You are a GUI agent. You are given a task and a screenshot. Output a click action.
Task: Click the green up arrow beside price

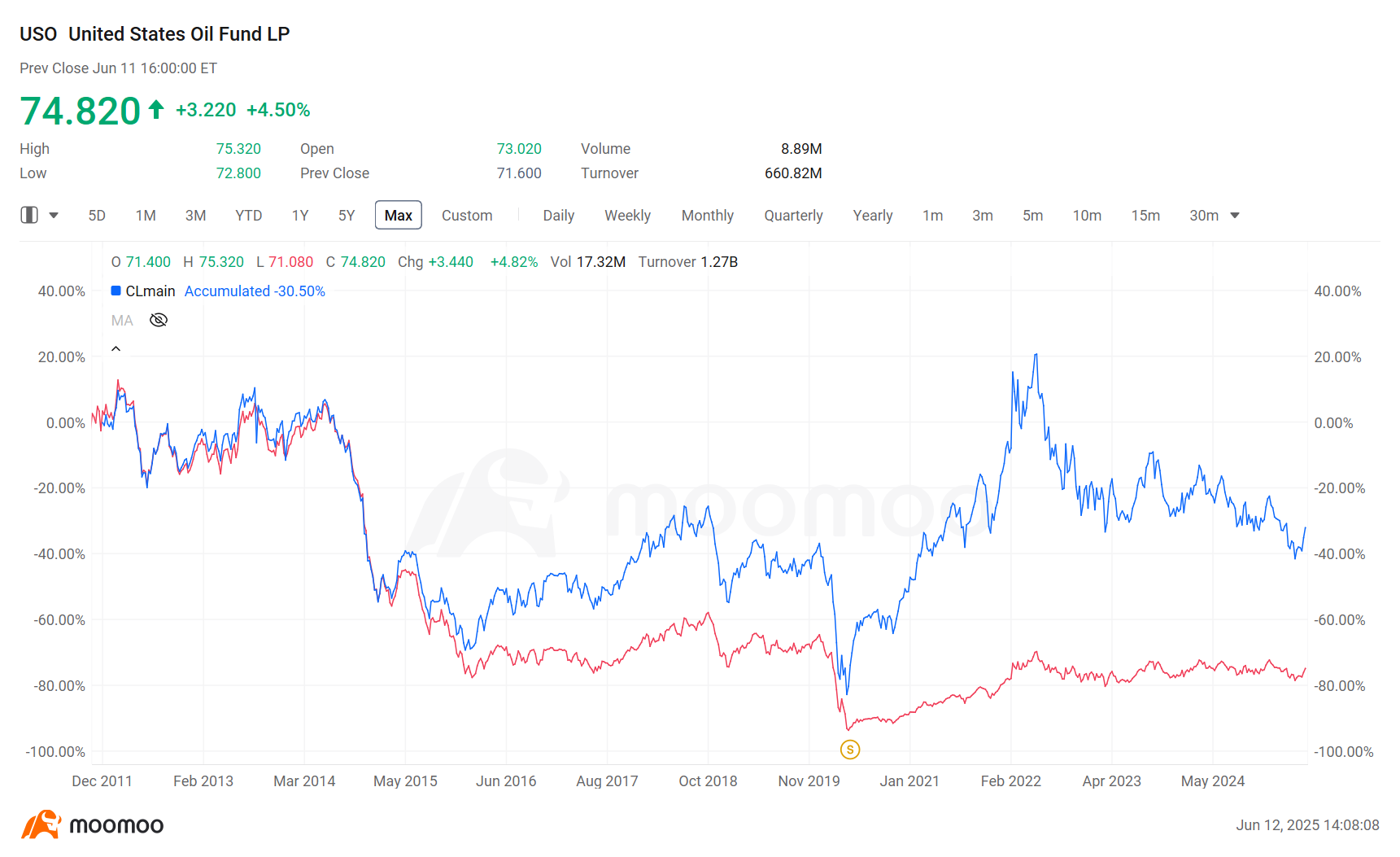(x=156, y=109)
